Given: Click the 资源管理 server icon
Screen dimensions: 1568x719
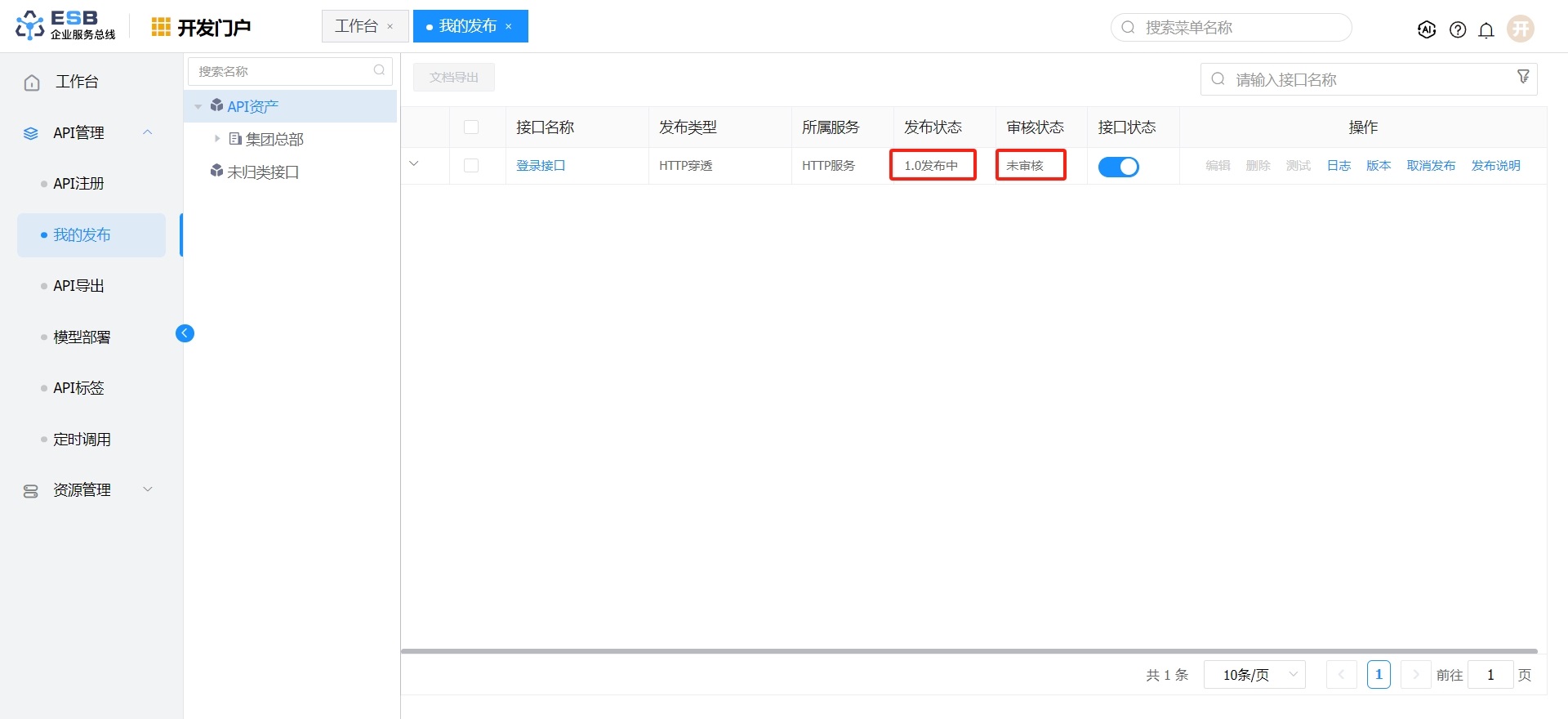Looking at the screenshot, I should (x=31, y=491).
